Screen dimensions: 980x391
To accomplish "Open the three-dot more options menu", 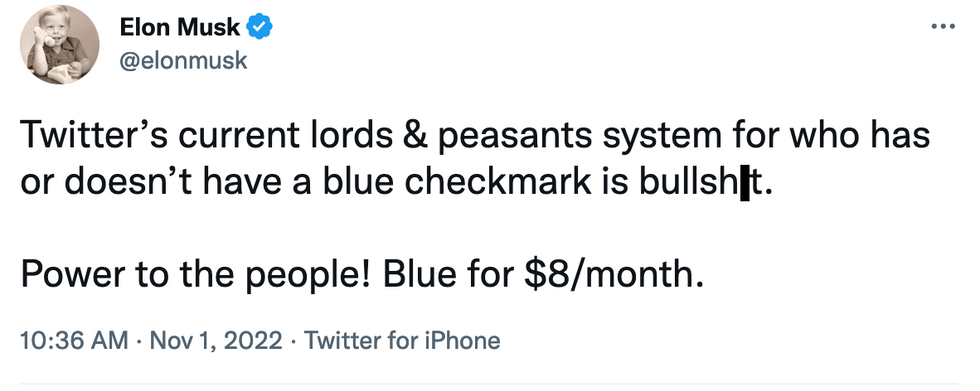I will click(x=943, y=26).
